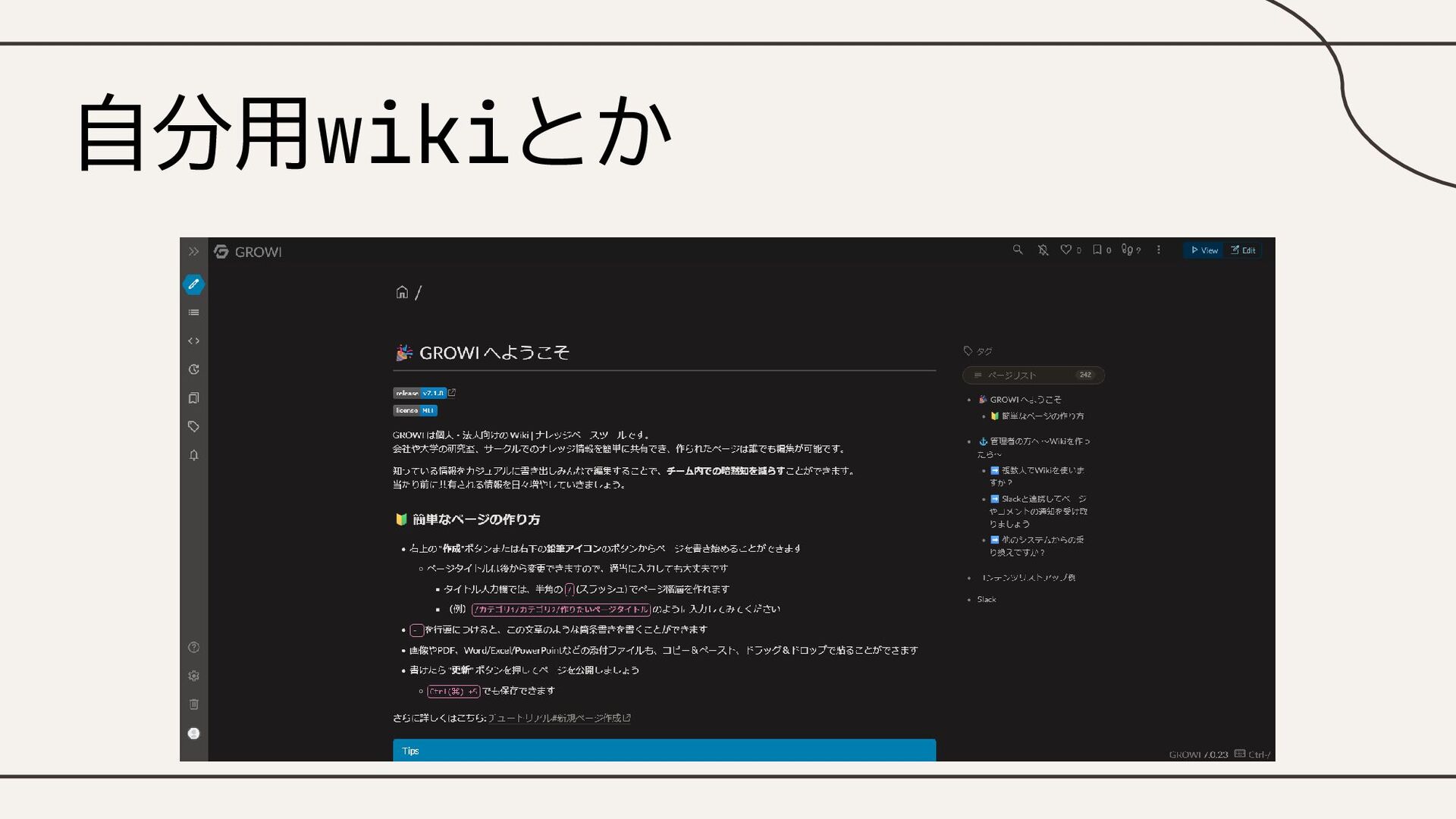Open the tags icon in left sidebar
Screen dimensions: 1456x819
193,427
